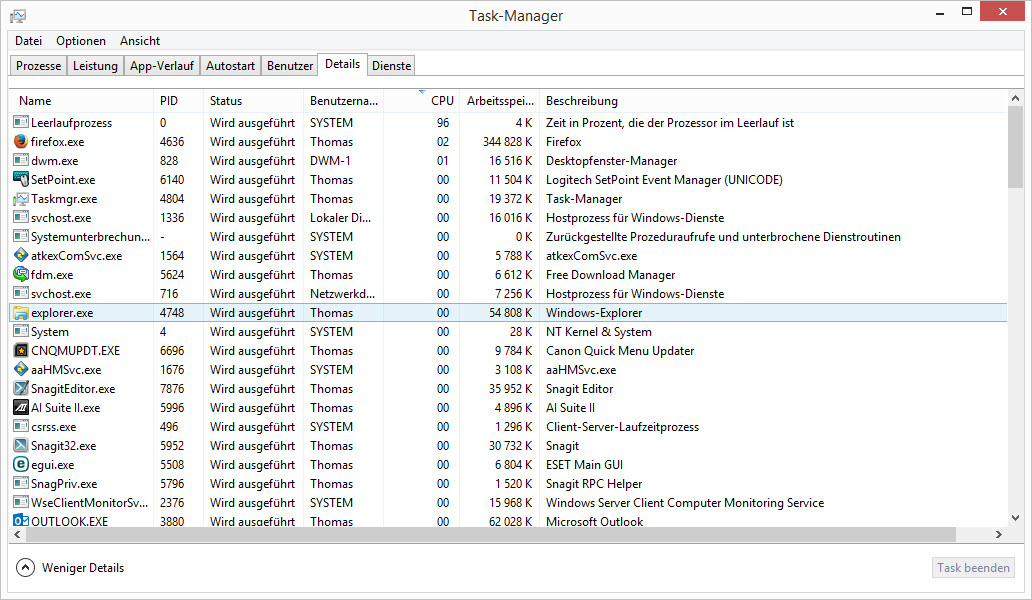Click the horizontal scrollbar right arrow
The width and height of the screenshot is (1032, 600).
point(998,534)
